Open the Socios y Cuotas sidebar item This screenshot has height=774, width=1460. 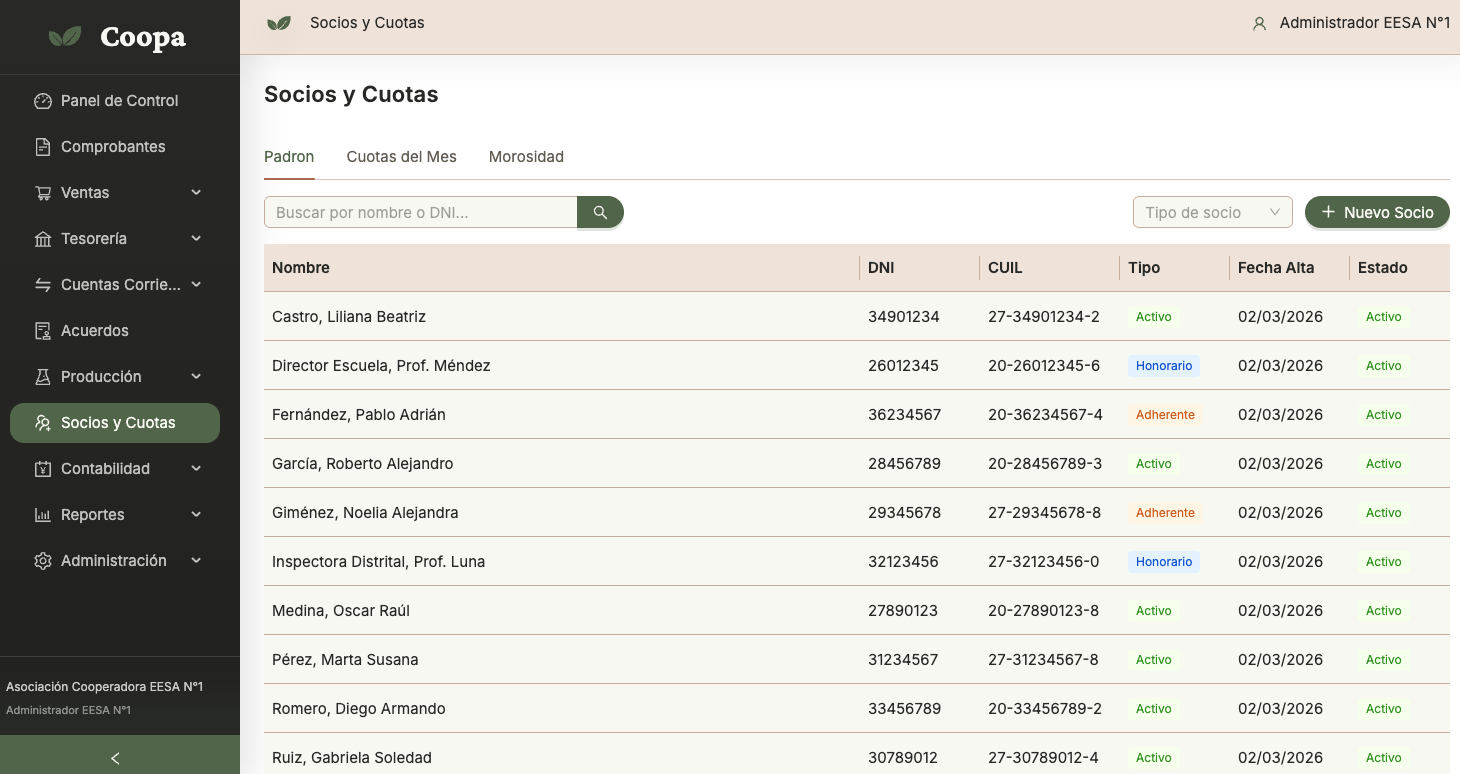tap(115, 423)
